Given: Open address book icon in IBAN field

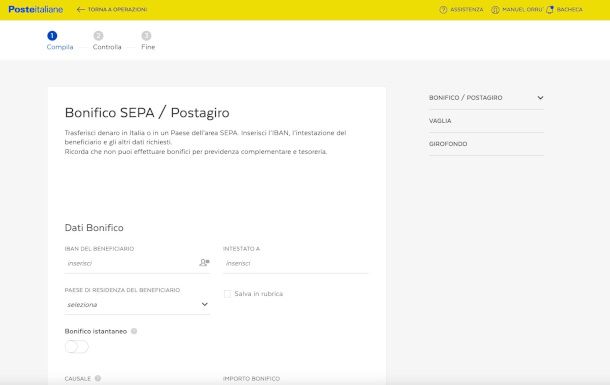Looking at the screenshot, I should (204, 263).
